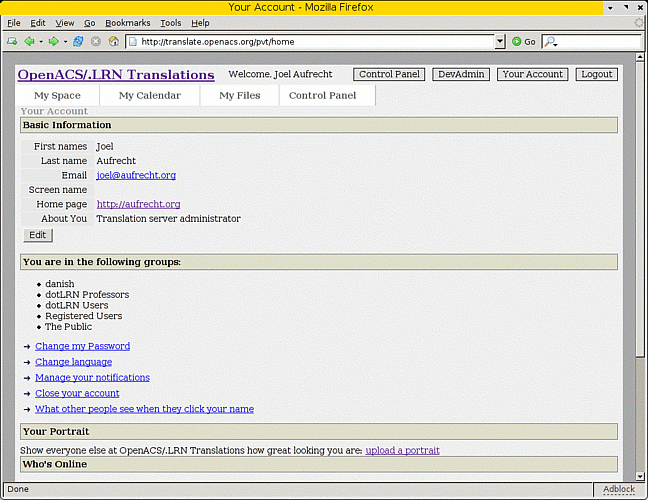648x500 pixels.
Task: Open the Tools menu
Action: coord(170,23)
